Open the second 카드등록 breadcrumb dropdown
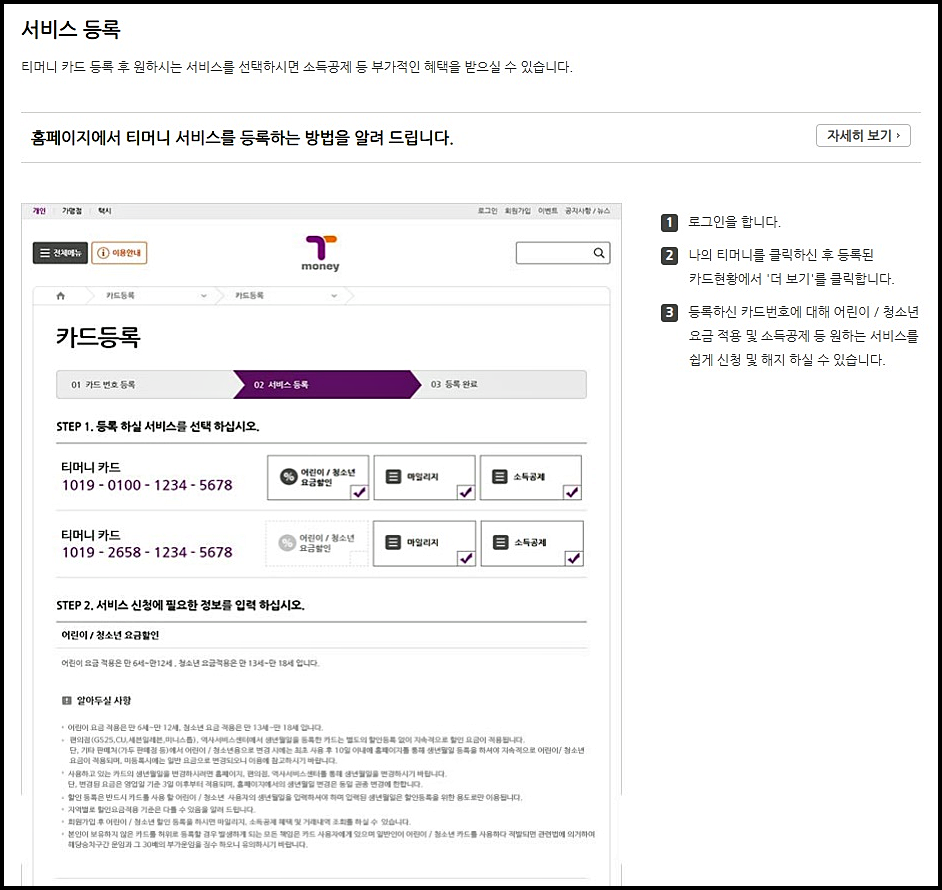Viewport: 942px width, 890px height. pyautogui.click(x=334, y=294)
